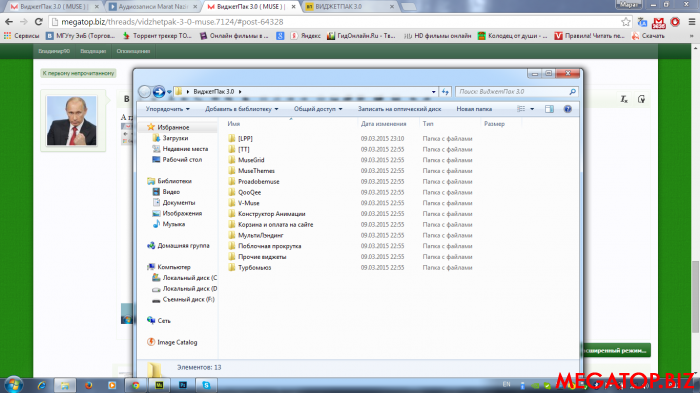Image resolution: width=700 pixels, height=393 pixels.
Task: Open recent pages dropdown arrow
Action: [169, 92]
